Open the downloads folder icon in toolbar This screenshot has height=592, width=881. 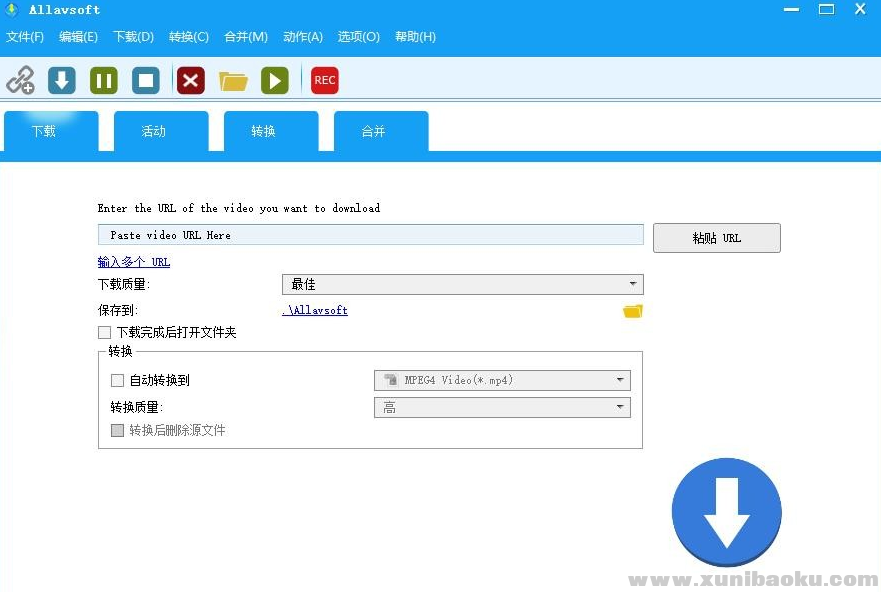tap(233, 80)
